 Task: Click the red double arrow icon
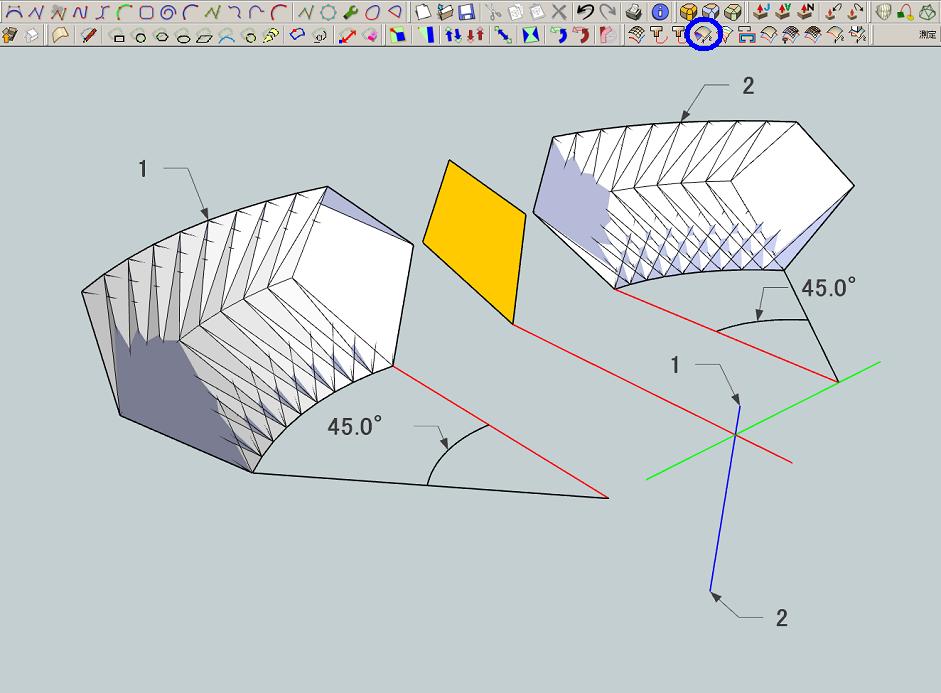point(347,35)
